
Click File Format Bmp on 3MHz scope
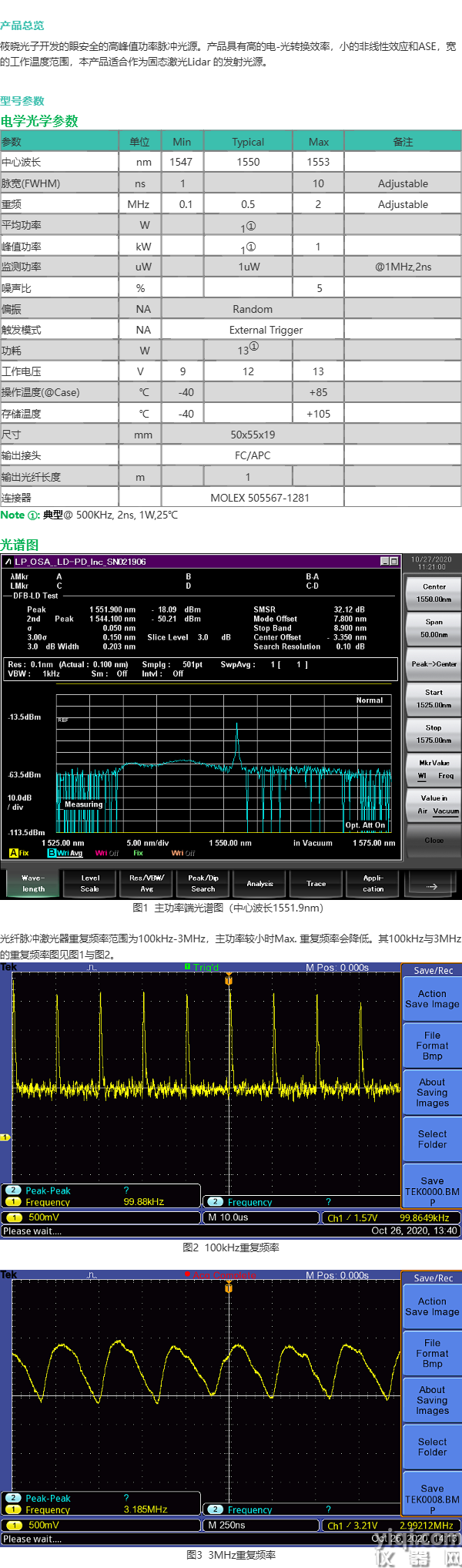(x=432, y=1353)
